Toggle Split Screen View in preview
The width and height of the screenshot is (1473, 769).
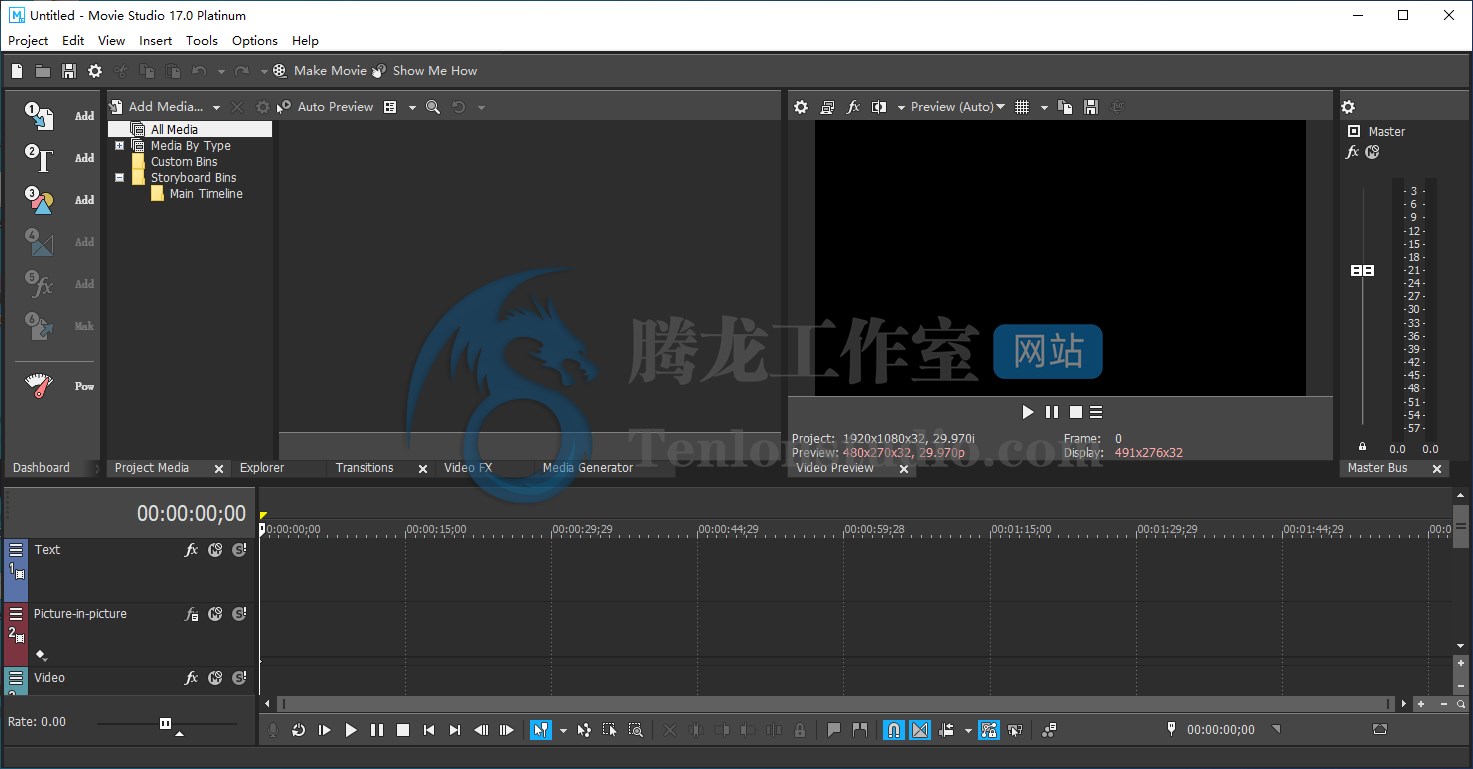879,107
